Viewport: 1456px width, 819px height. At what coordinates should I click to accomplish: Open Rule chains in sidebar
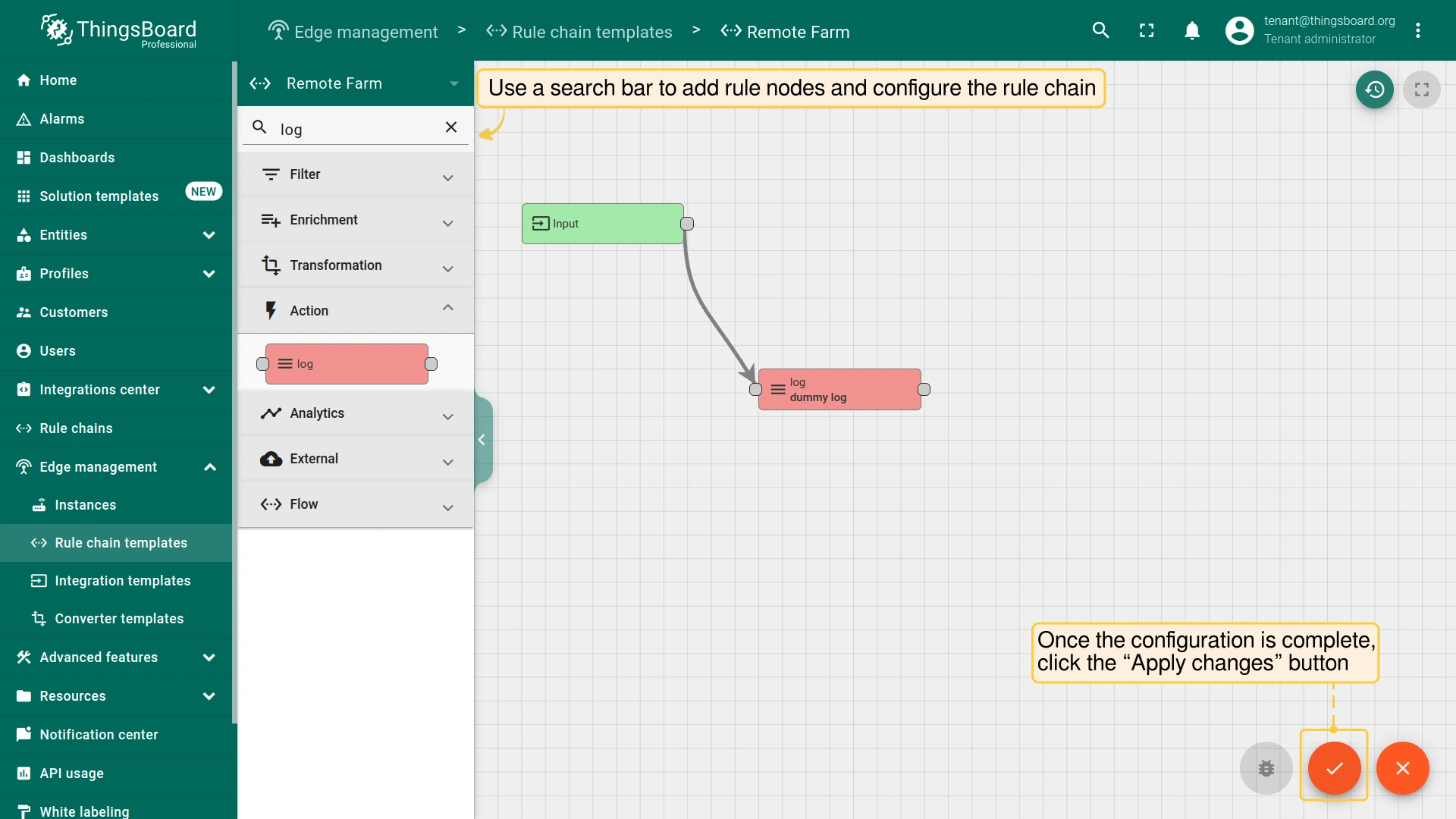point(76,428)
